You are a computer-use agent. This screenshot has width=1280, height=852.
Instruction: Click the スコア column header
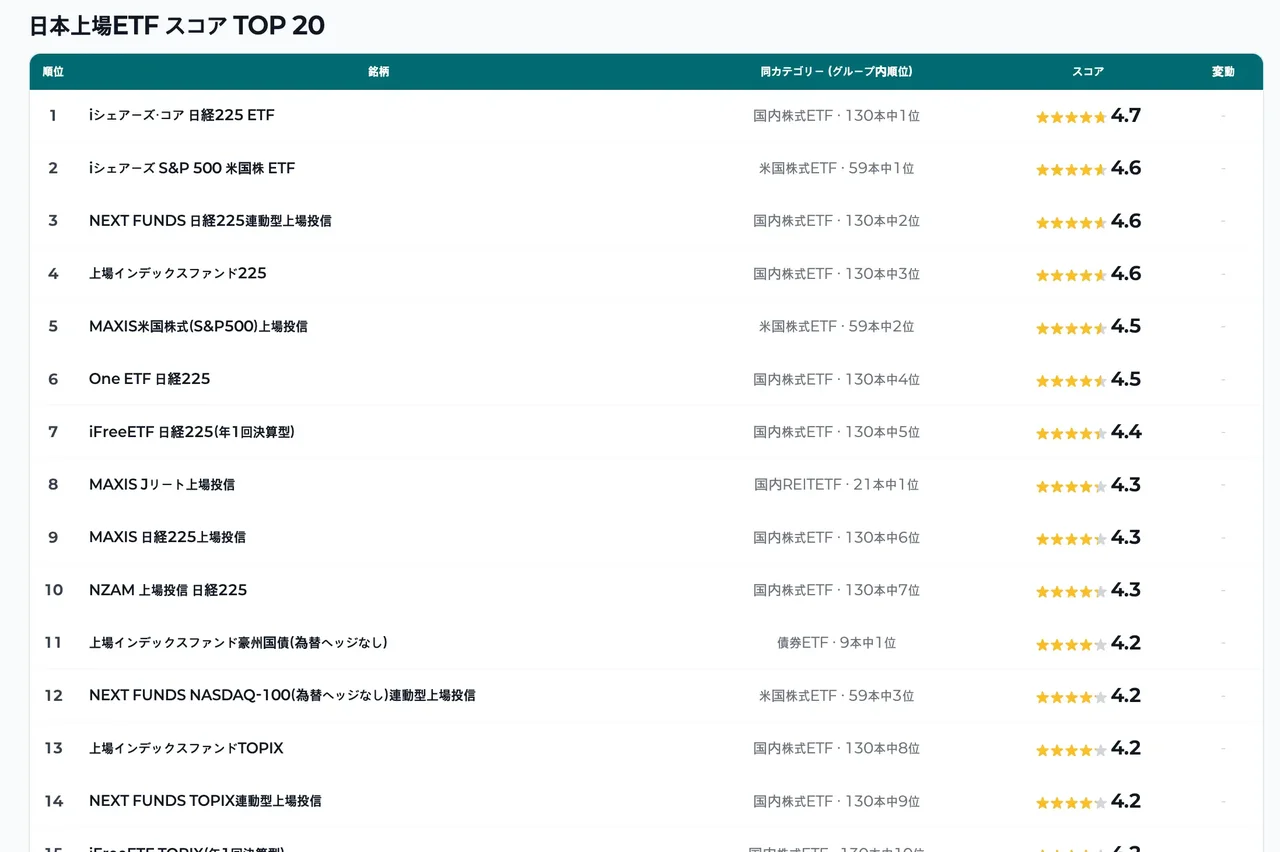click(1088, 72)
